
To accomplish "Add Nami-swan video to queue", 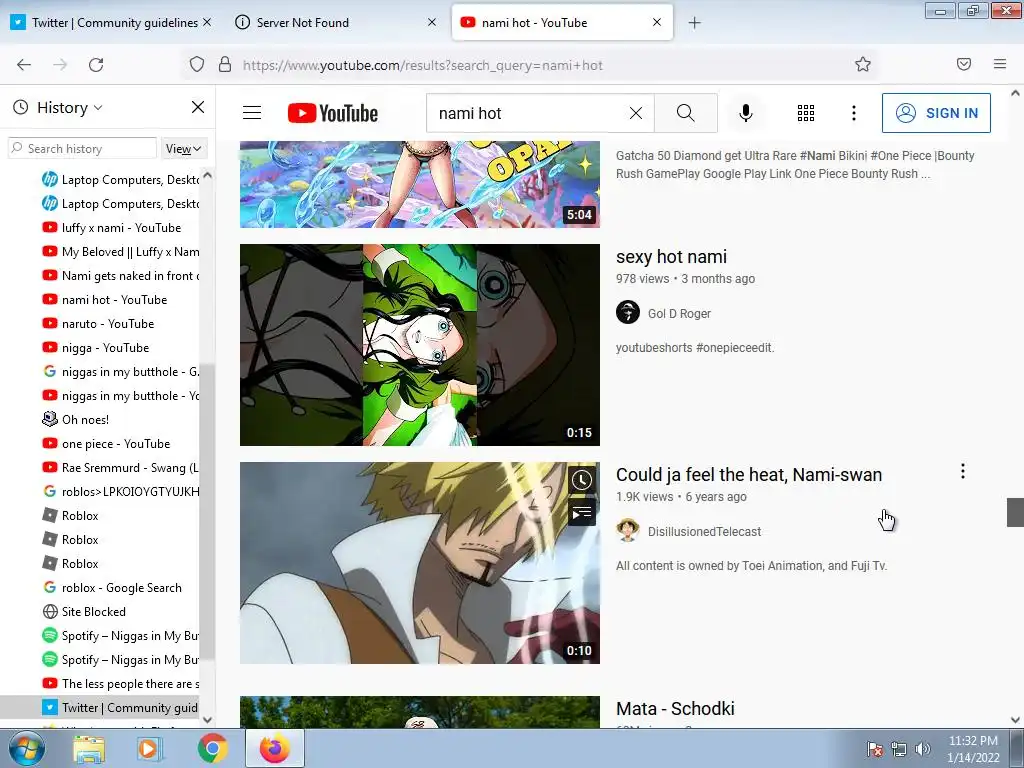I will pos(581,513).
